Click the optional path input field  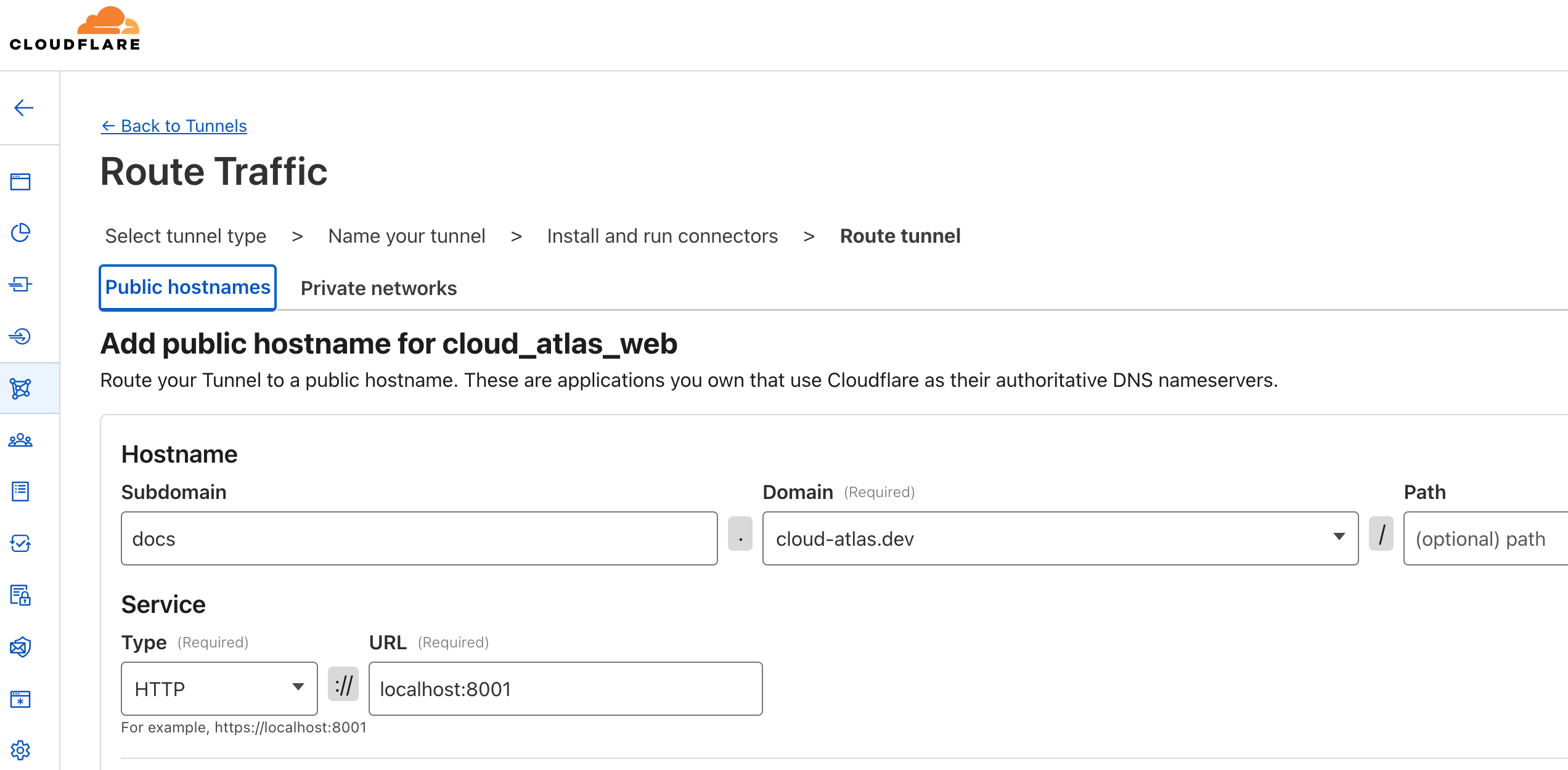click(1486, 538)
